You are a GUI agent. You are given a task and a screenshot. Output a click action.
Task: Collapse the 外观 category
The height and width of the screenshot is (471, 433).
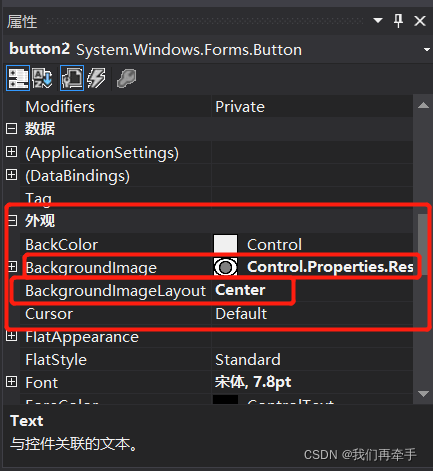click(12, 220)
